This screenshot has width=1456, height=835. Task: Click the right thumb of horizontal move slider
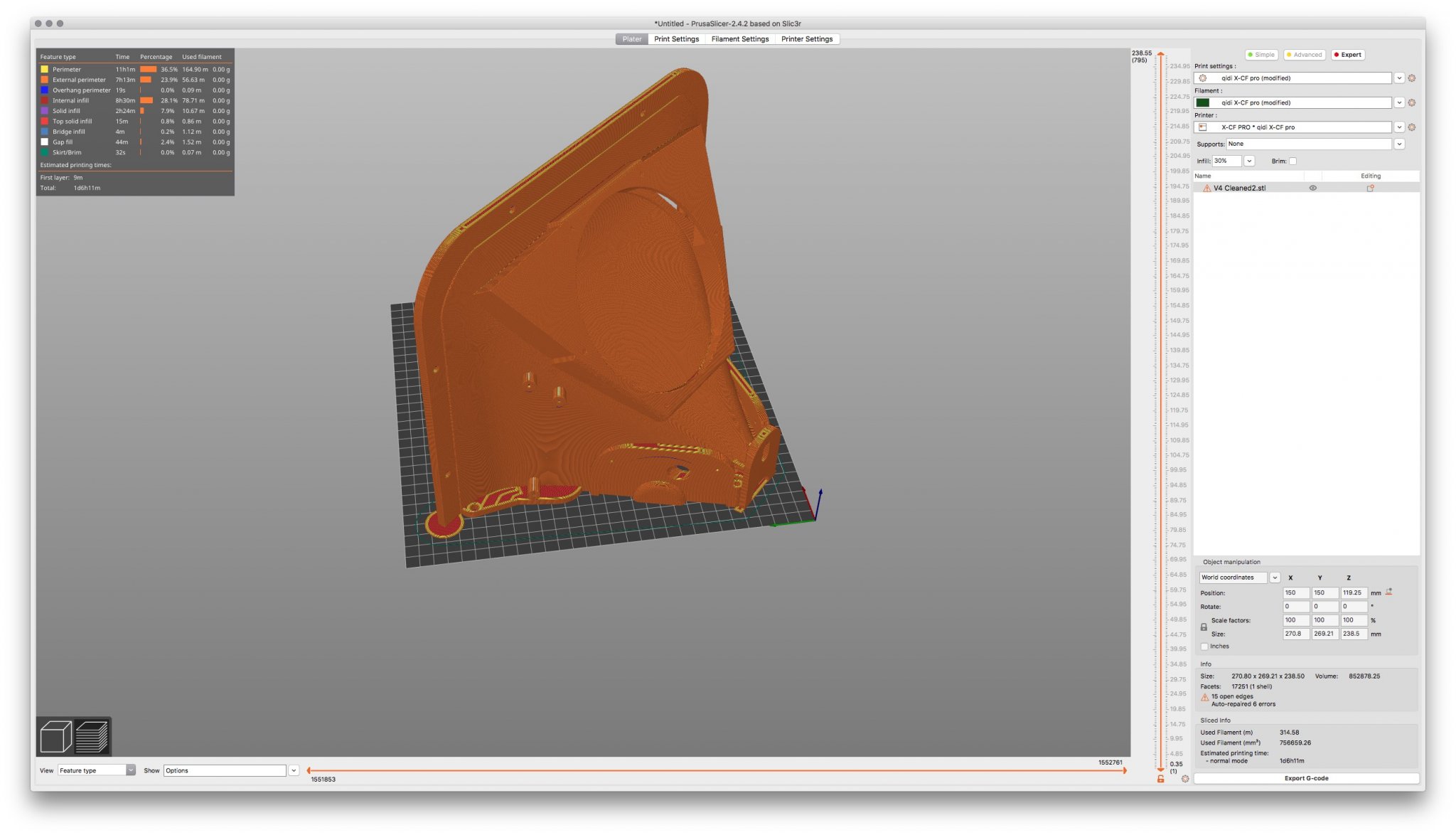[1125, 770]
